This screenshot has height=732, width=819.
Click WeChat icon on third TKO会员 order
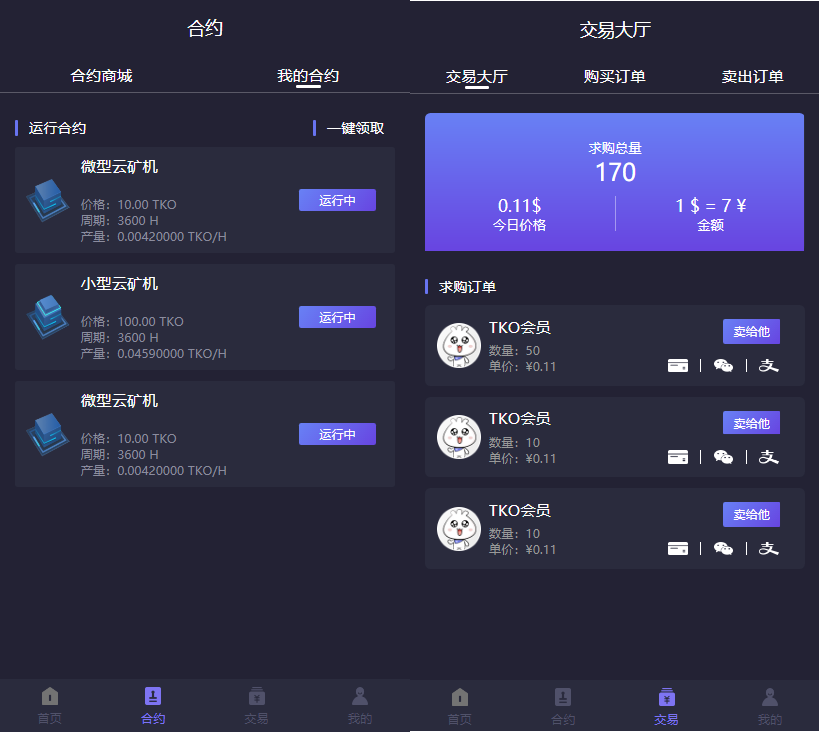point(723,548)
